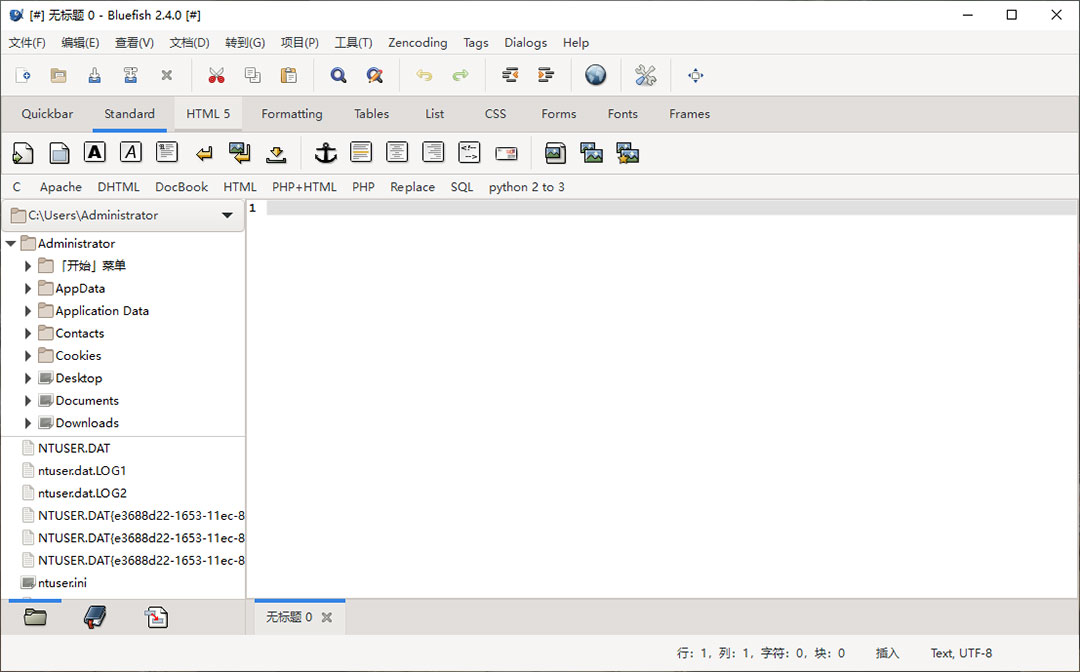Click the Cut scissors icon
This screenshot has height=672, width=1080.
coord(216,76)
